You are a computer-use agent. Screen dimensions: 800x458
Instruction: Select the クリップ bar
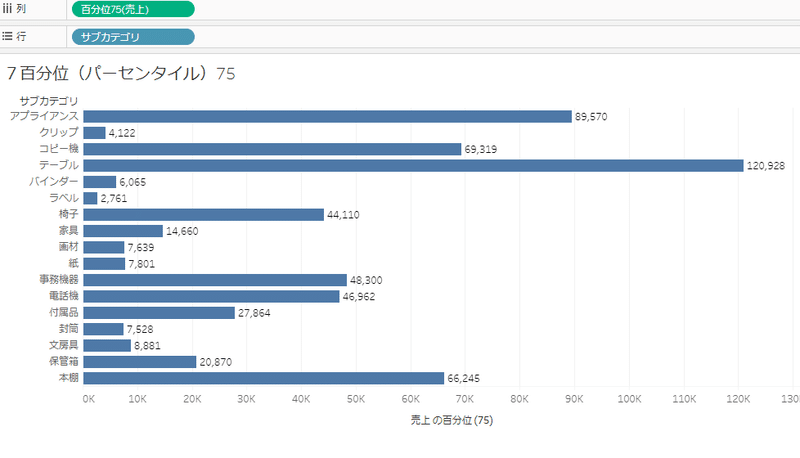pyautogui.click(x=94, y=133)
